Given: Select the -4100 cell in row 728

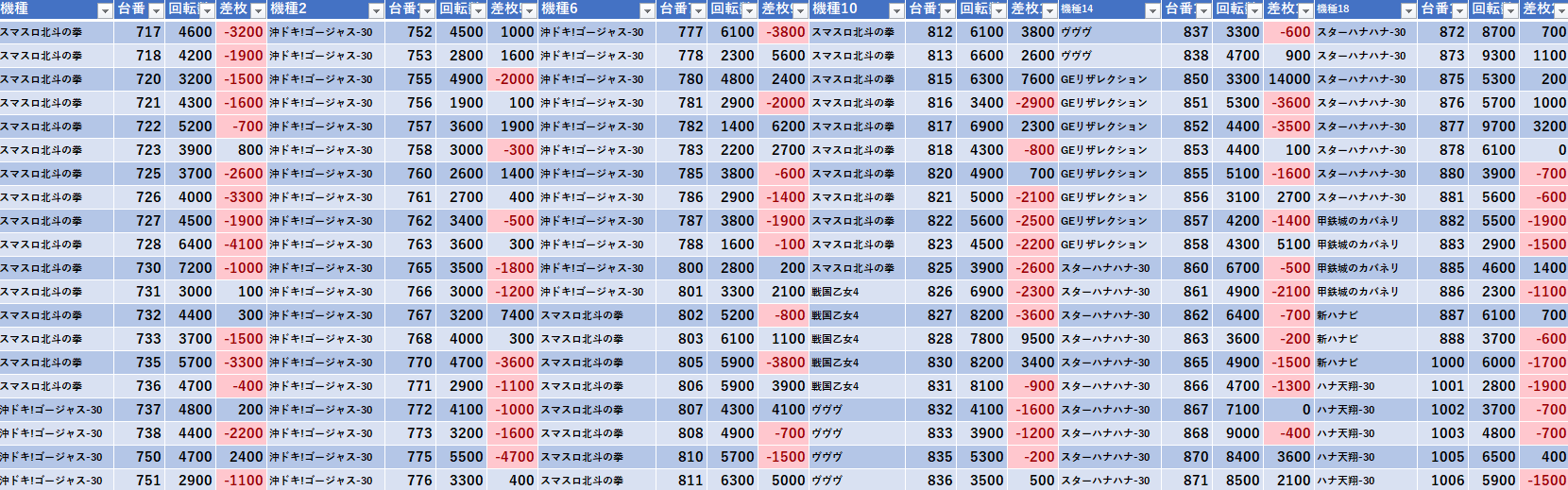Looking at the screenshot, I should click(x=241, y=245).
